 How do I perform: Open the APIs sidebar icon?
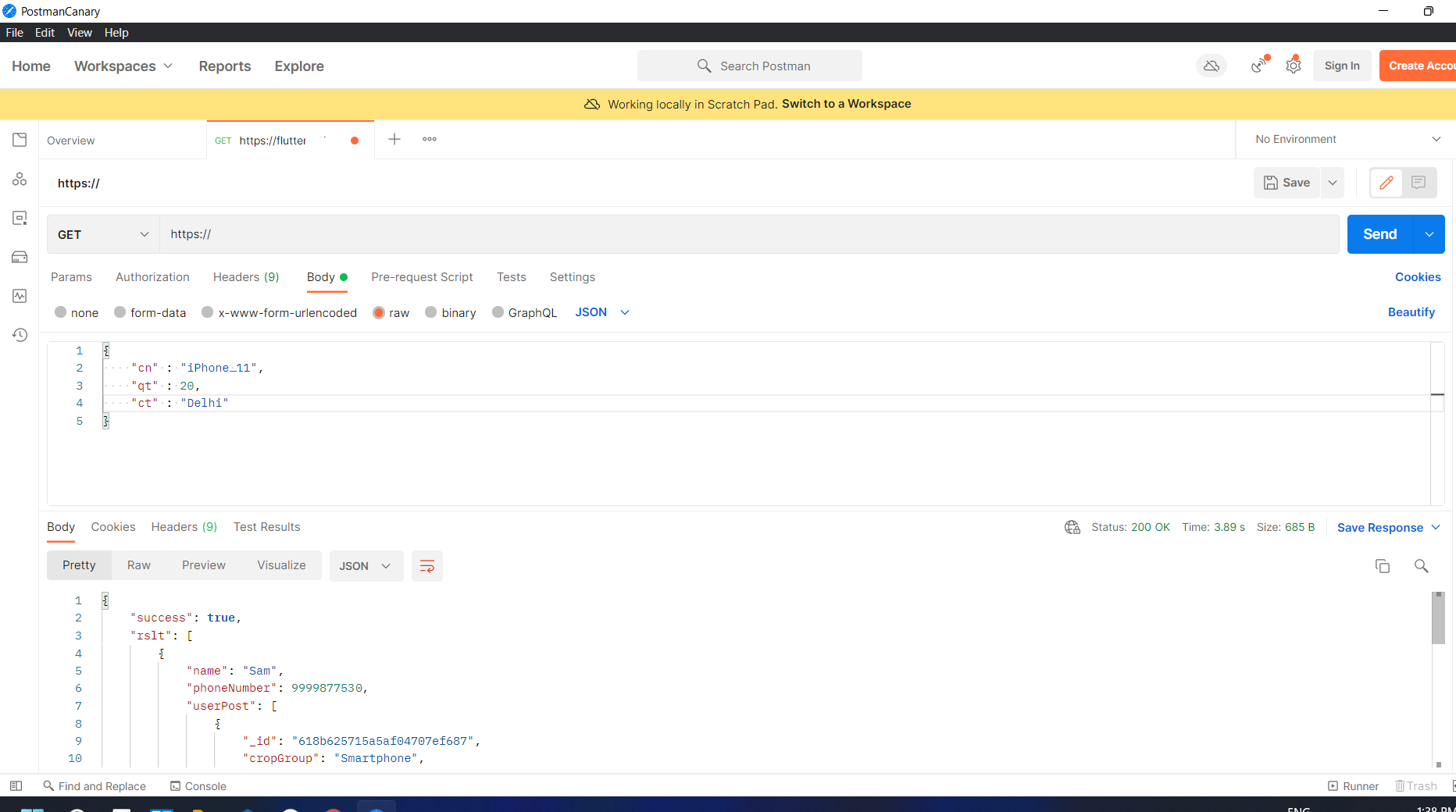[20, 179]
